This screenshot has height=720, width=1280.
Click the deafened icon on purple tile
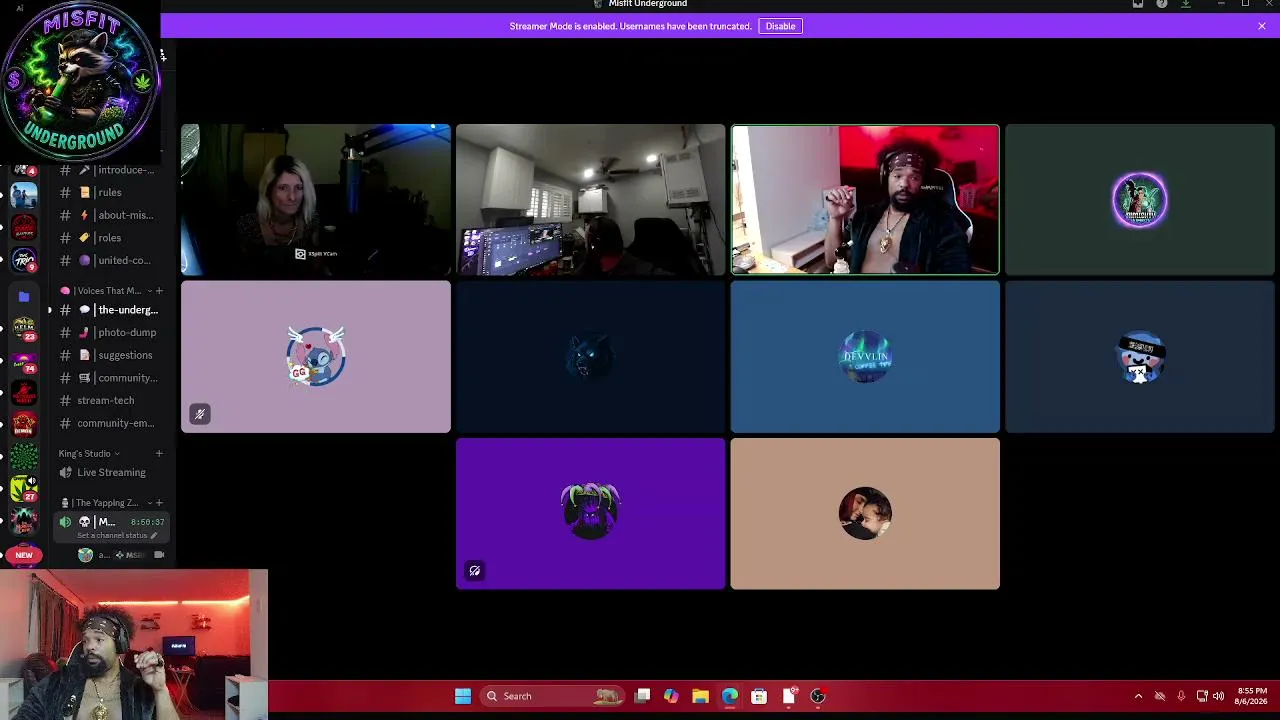[x=475, y=571]
